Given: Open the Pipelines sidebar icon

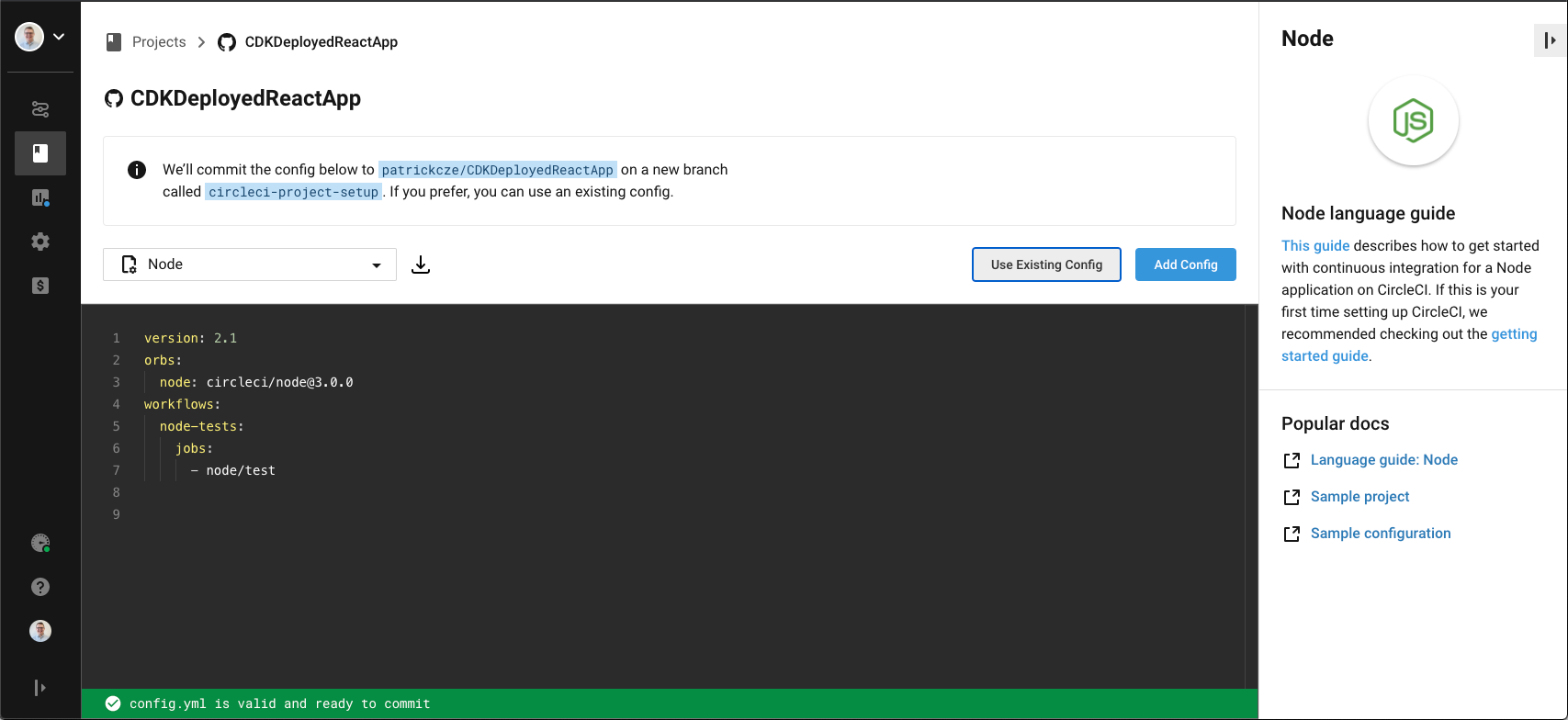Looking at the screenshot, I should 40,109.
